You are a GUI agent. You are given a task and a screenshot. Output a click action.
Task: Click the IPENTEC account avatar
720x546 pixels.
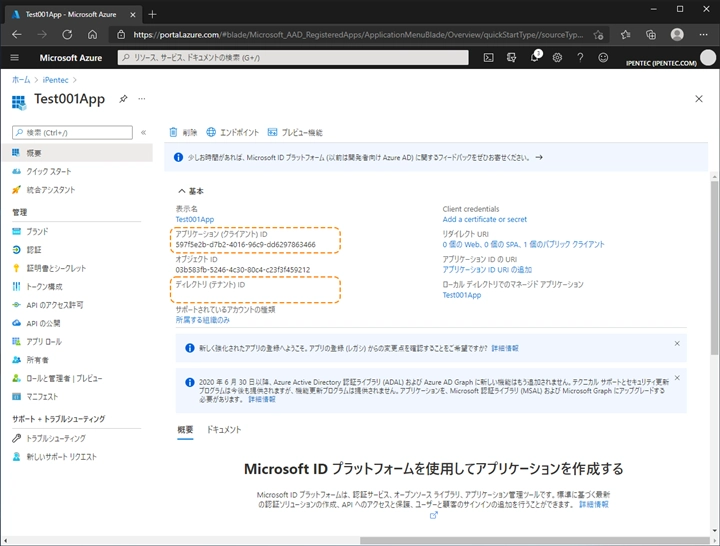708,58
